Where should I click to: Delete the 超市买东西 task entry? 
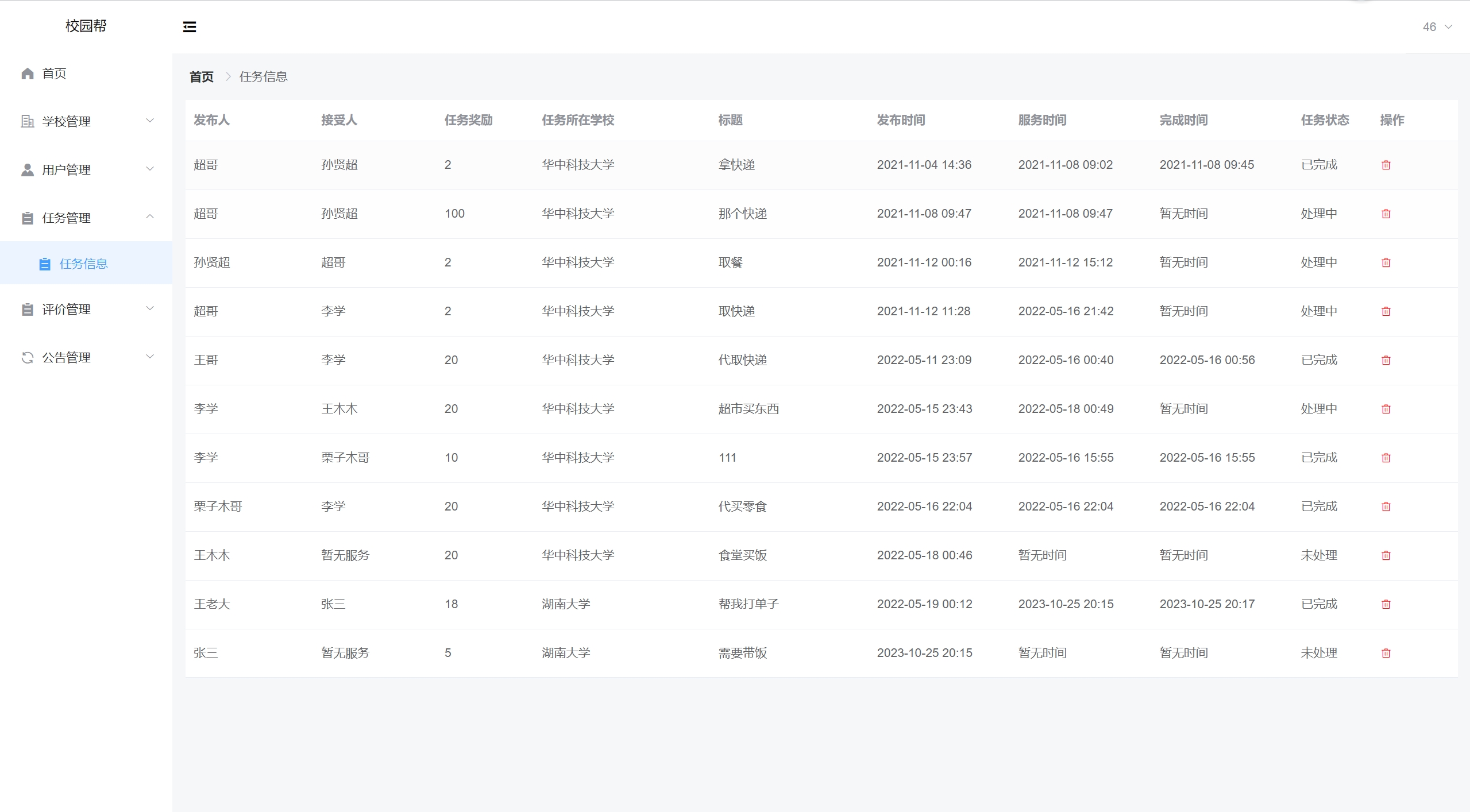pos(1386,409)
